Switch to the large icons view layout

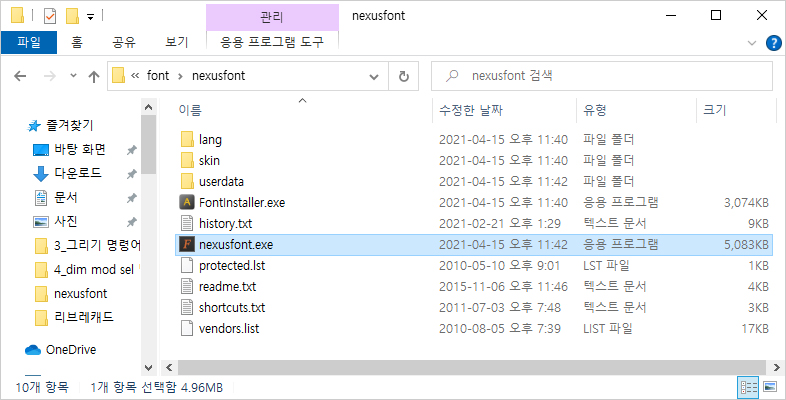769,387
